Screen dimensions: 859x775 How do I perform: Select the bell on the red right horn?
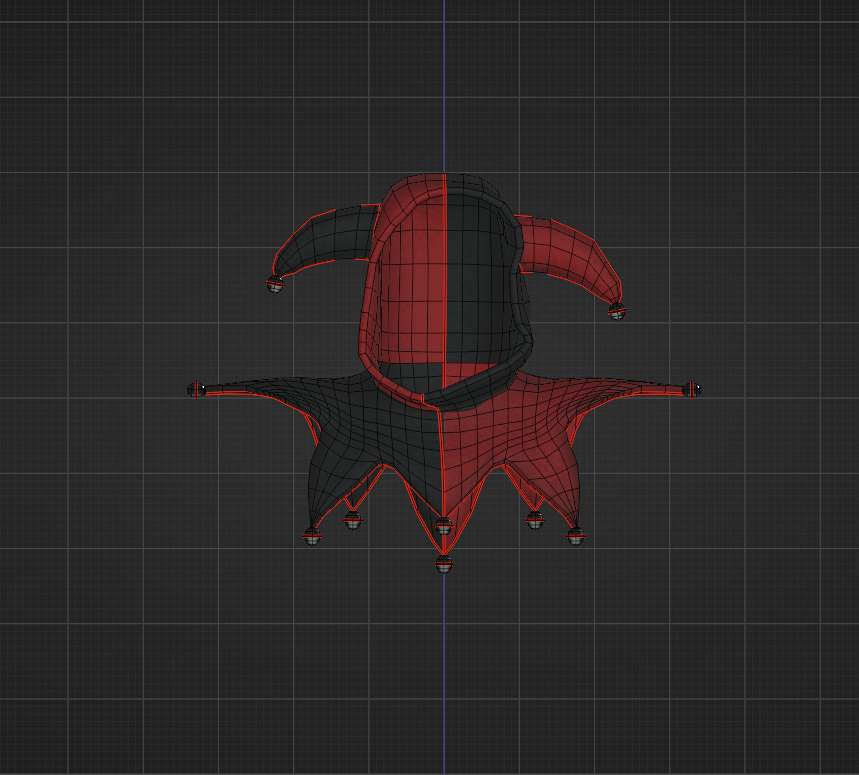pos(617,311)
